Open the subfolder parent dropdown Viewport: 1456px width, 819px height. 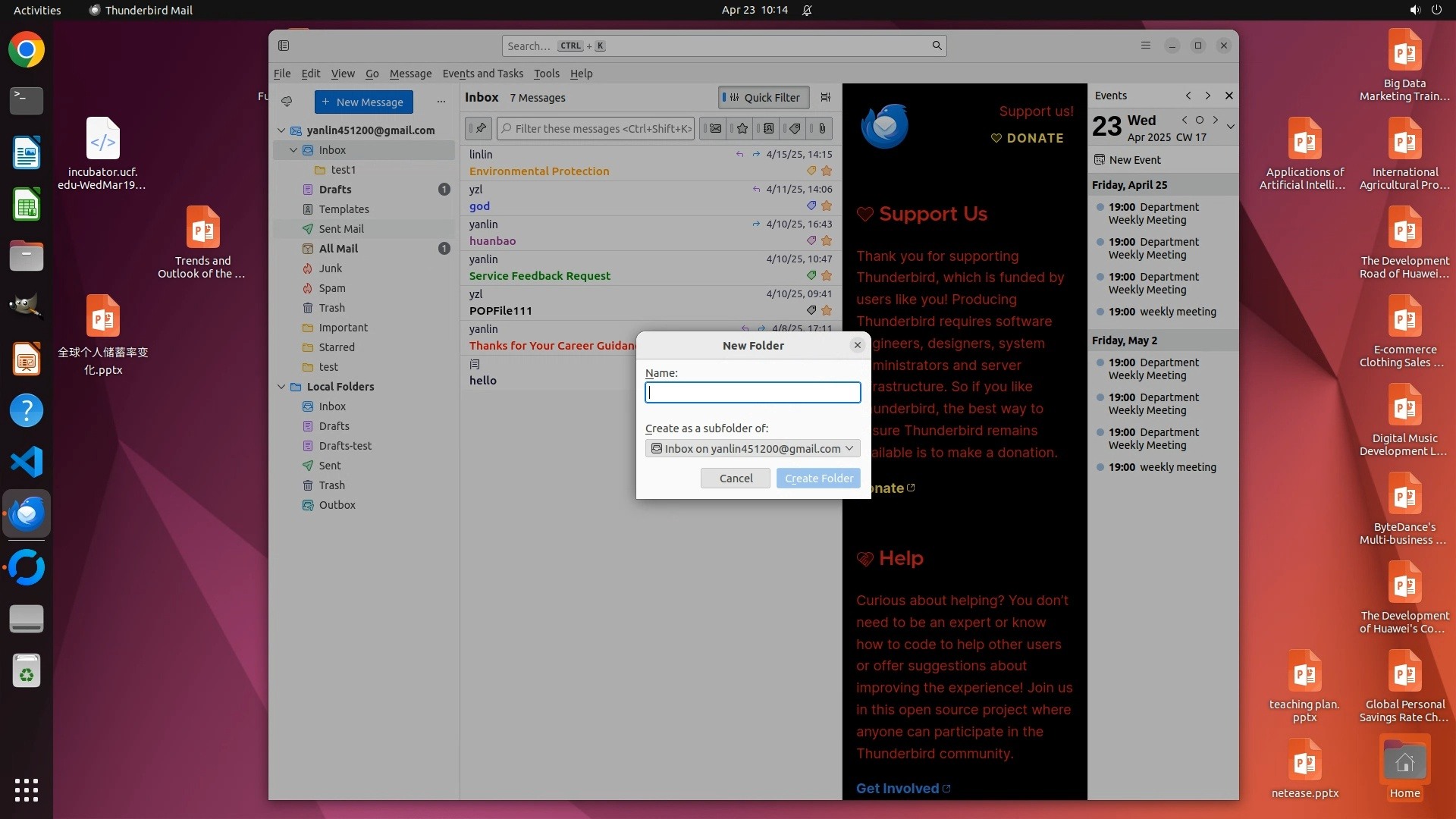coord(752,449)
